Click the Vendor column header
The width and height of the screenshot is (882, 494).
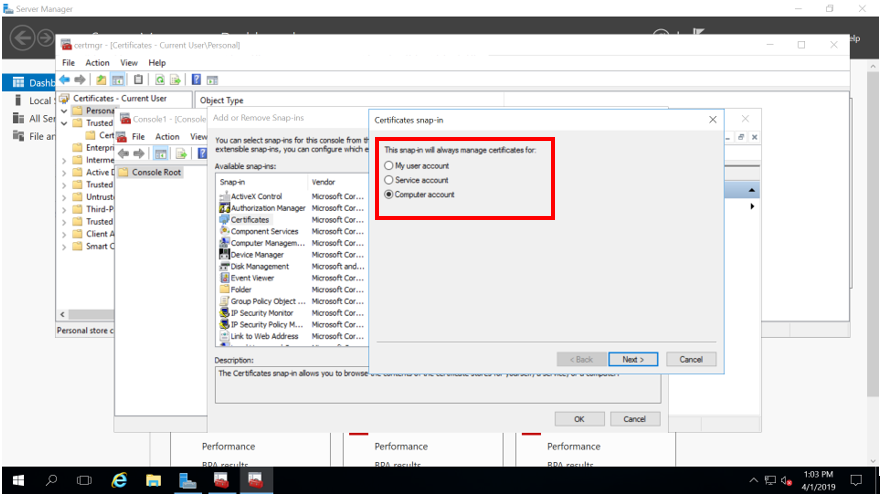pyautogui.click(x=338, y=182)
